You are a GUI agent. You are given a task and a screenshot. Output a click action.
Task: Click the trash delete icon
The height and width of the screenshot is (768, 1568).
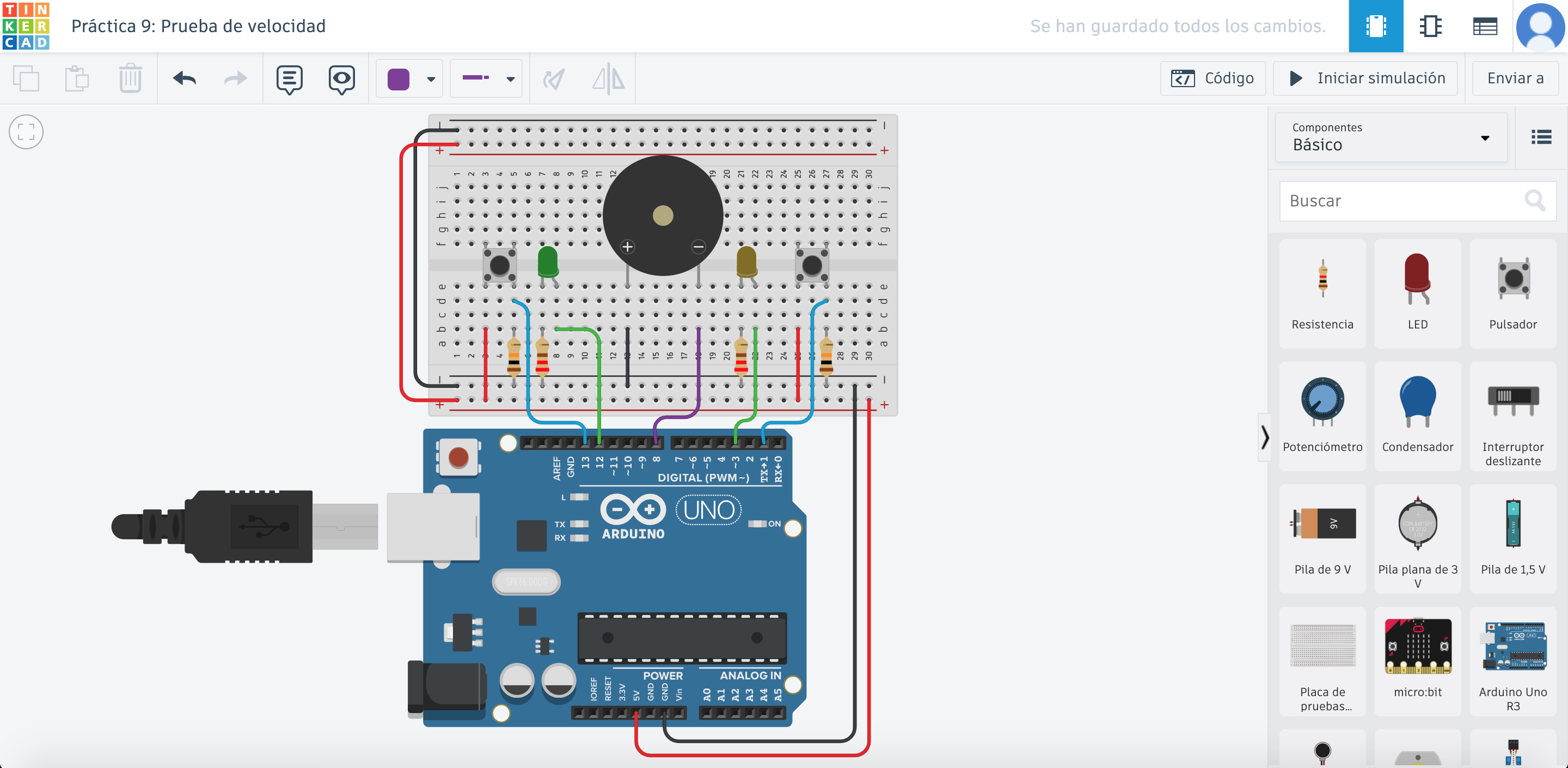(x=130, y=78)
